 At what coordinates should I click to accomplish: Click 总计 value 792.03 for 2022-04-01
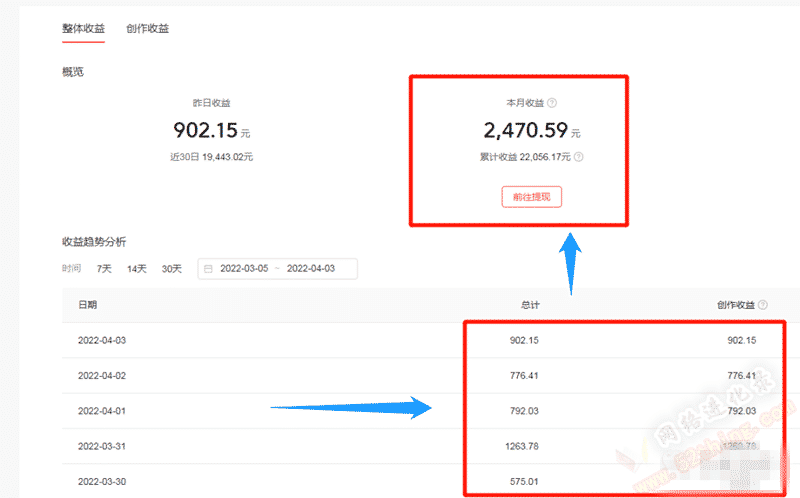524,411
